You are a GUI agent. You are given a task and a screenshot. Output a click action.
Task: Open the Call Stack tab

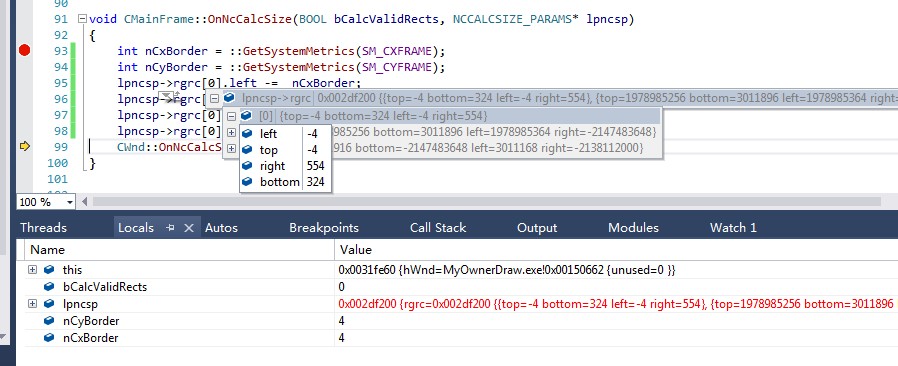(x=438, y=227)
